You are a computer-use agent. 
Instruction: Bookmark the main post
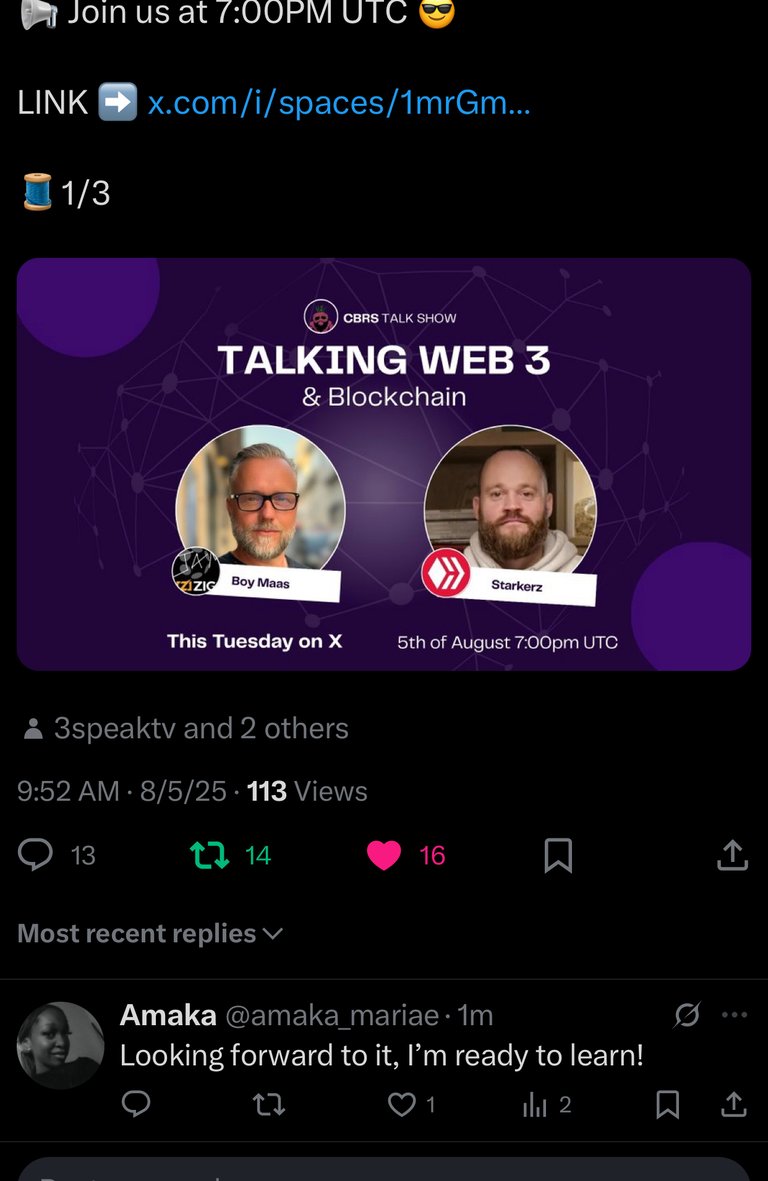(x=559, y=856)
